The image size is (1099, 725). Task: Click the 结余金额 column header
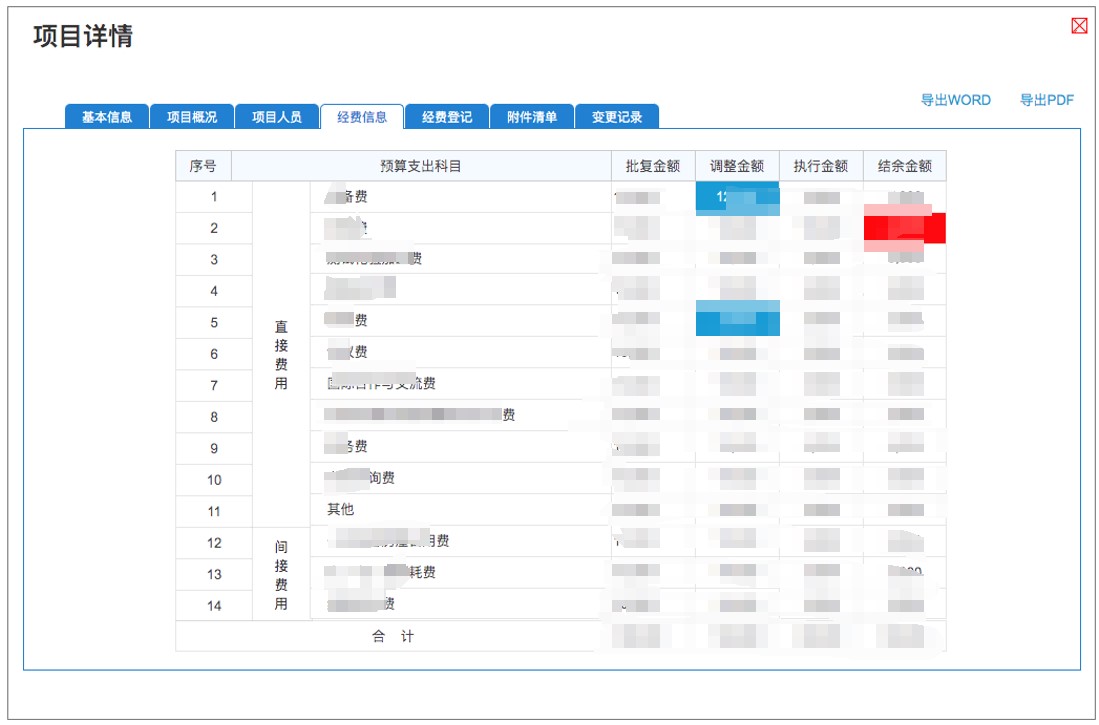coord(905,166)
